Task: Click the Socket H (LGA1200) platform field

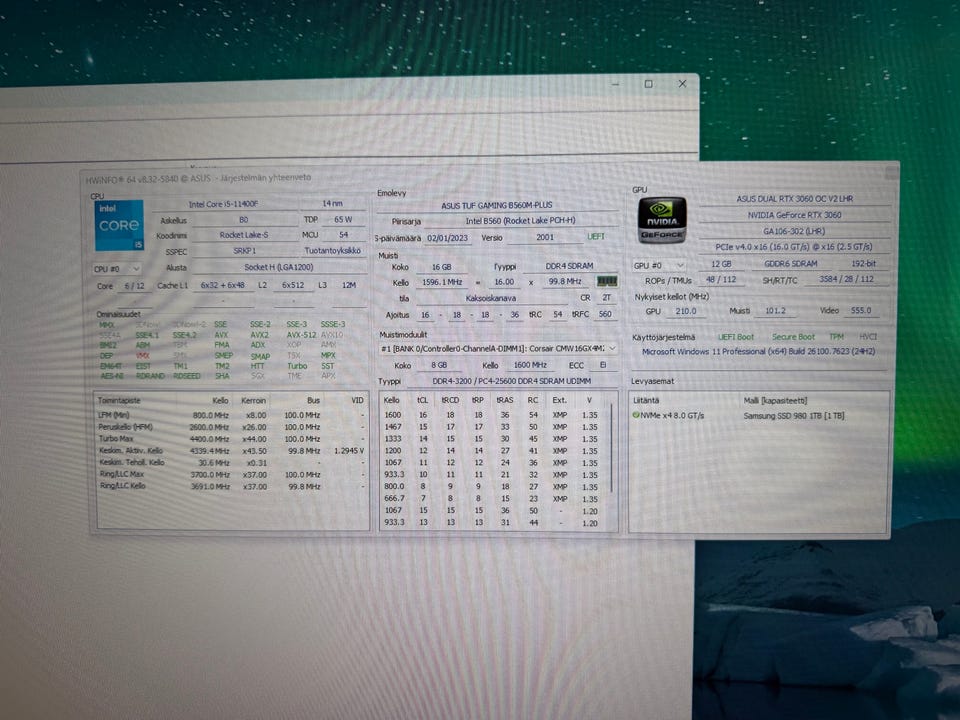Action: coord(279,267)
